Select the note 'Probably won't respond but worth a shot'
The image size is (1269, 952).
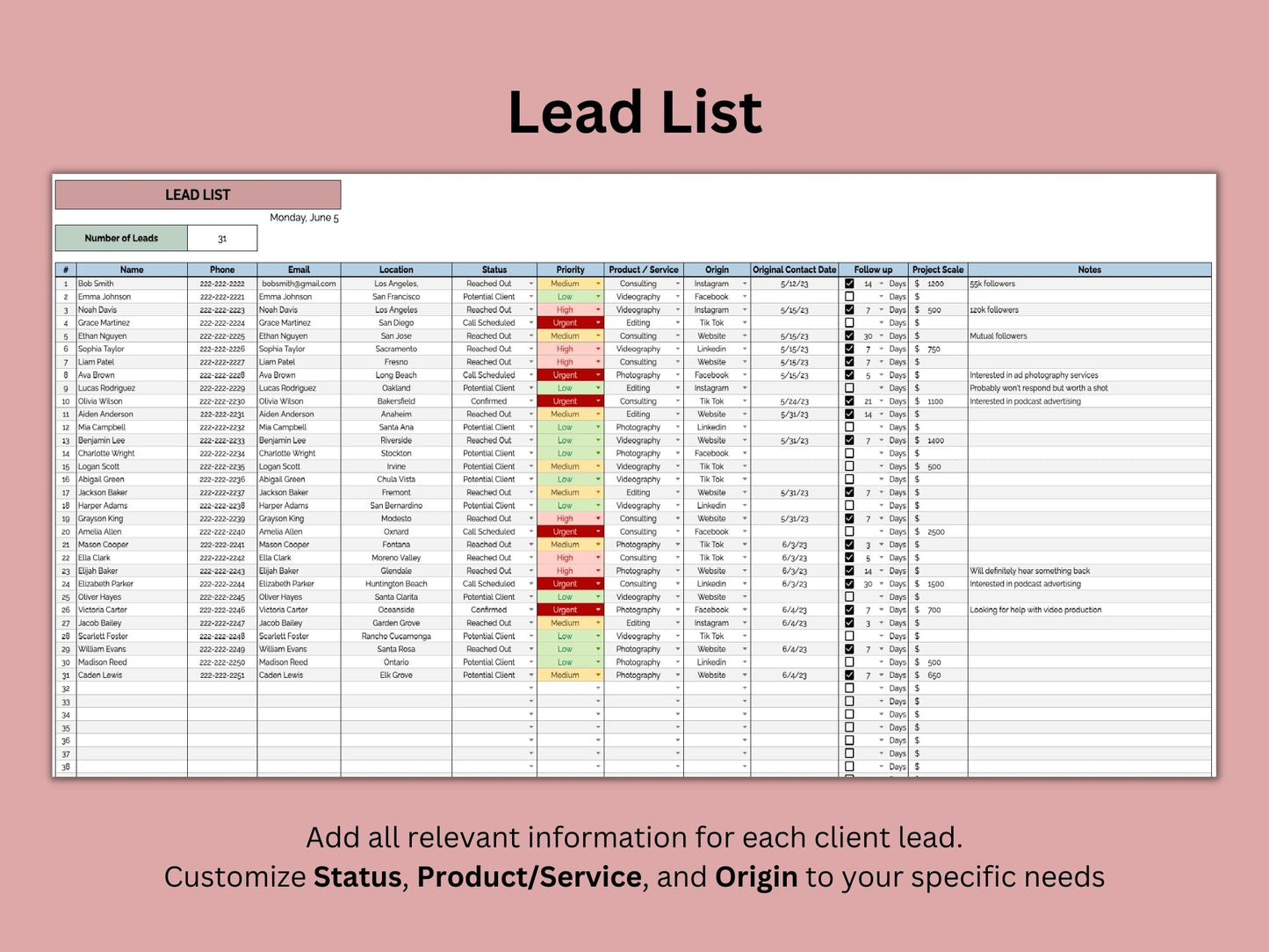coord(1038,388)
